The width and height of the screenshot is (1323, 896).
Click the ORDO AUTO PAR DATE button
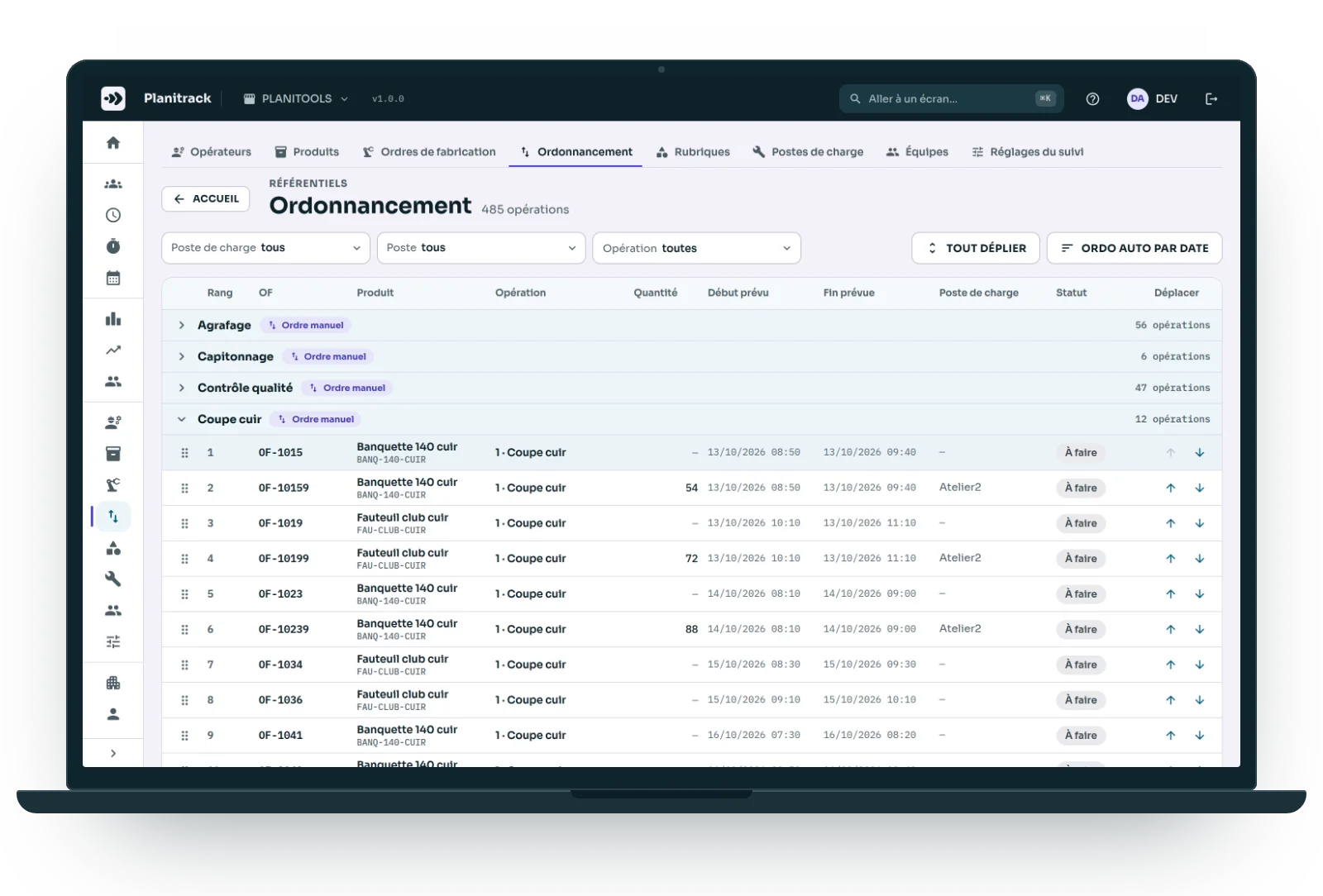[1134, 248]
